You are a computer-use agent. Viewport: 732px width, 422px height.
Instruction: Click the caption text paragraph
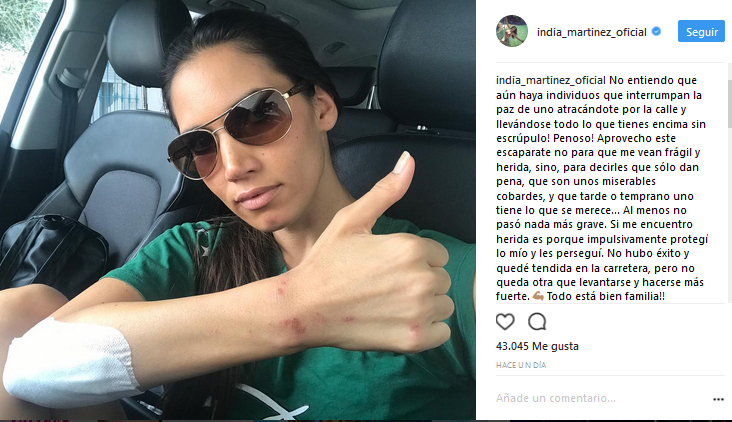click(x=602, y=188)
